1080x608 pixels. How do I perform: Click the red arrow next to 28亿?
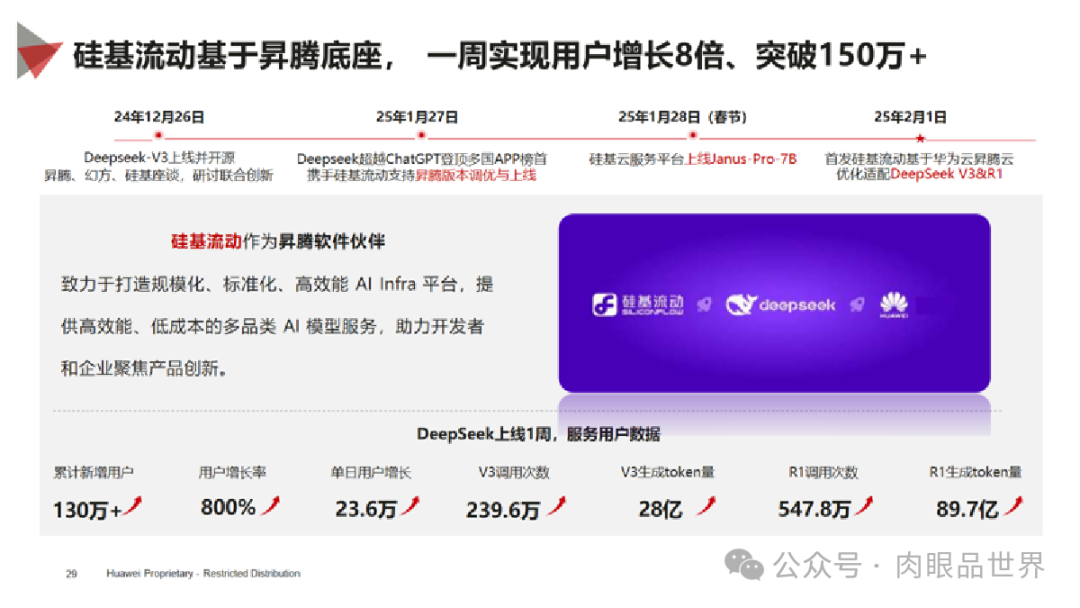pos(706,506)
